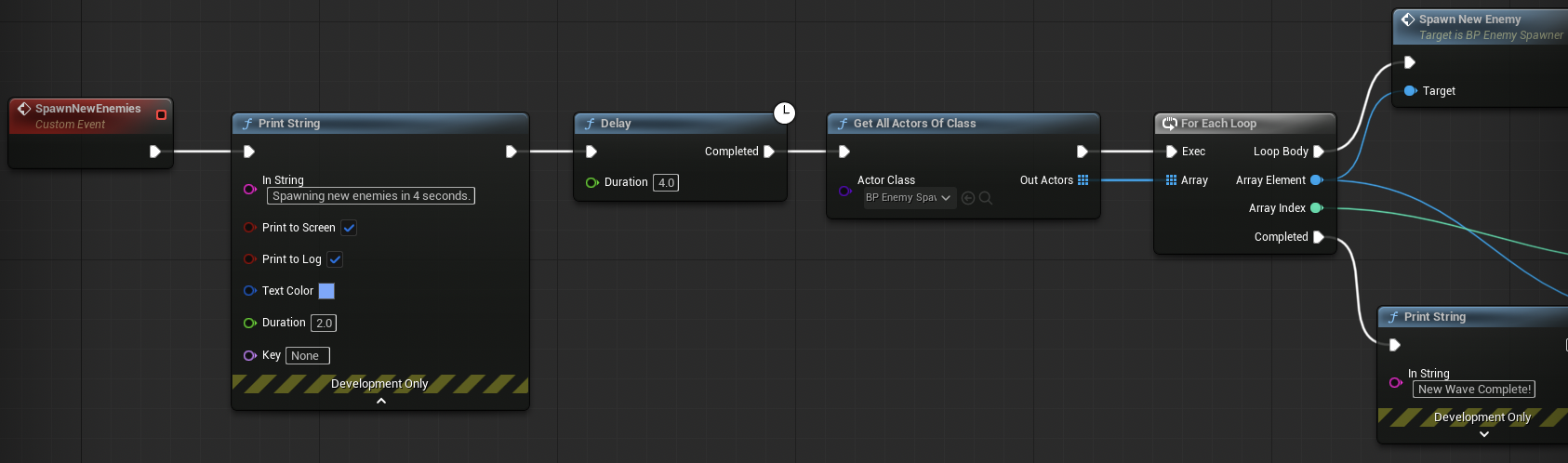
Task: Open the Text Color swatch picker
Action: click(x=326, y=291)
